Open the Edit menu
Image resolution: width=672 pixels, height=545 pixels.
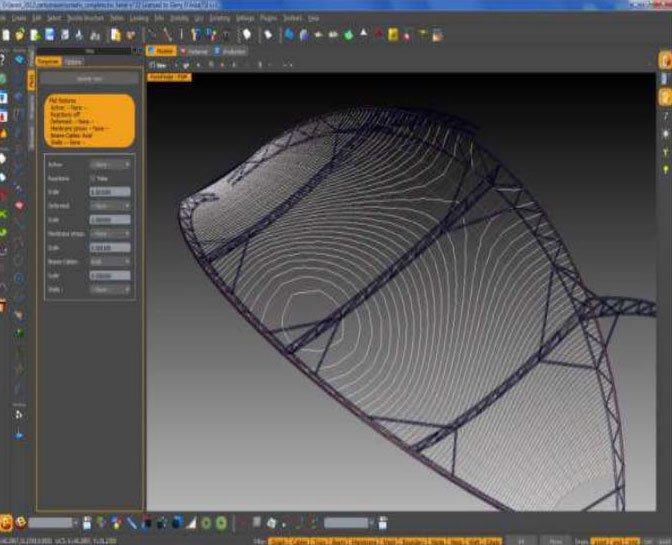pos(37,18)
